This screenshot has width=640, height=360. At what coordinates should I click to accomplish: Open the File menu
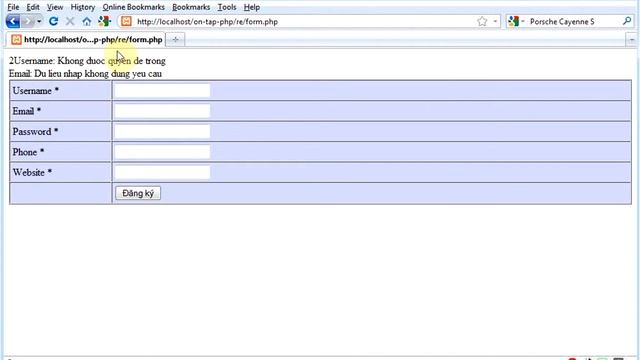tap(13, 7)
